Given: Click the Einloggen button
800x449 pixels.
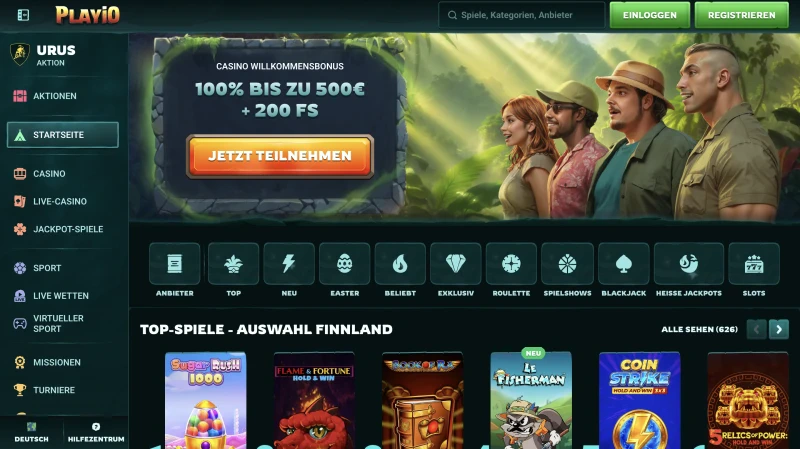Looking at the screenshot, I should (649, 15).
